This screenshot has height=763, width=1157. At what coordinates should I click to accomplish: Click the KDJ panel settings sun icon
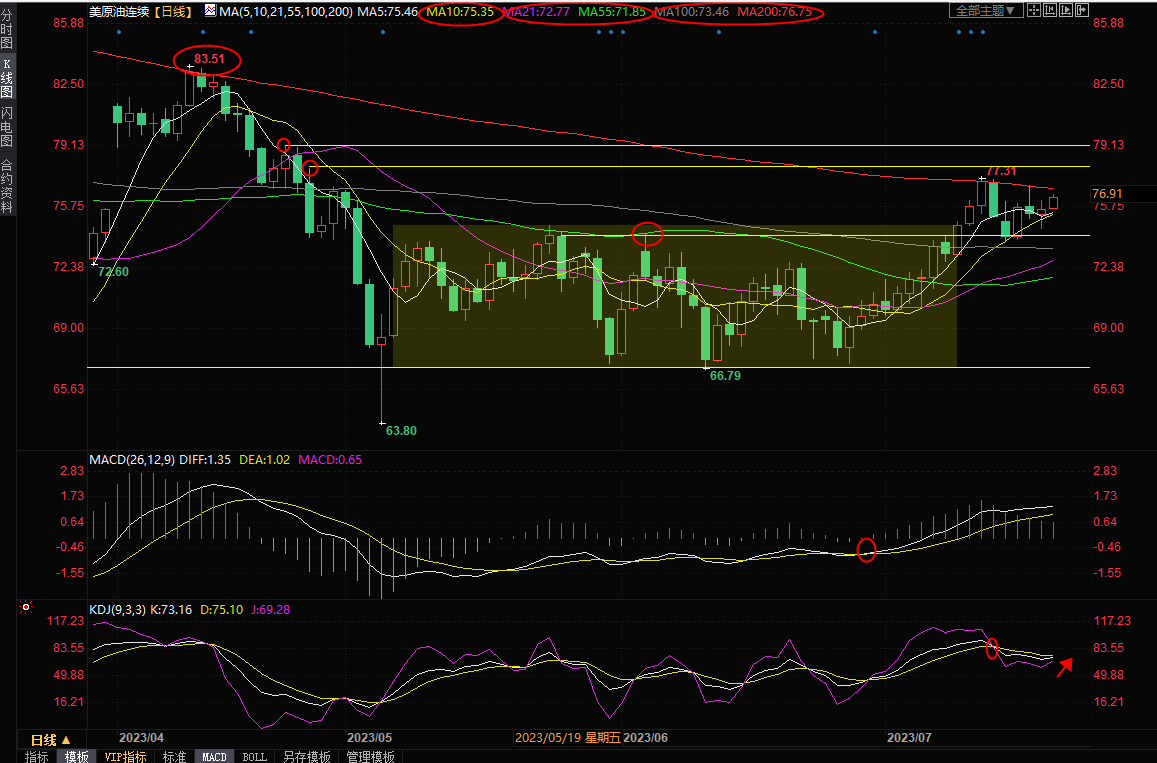(x=26, y=607)
